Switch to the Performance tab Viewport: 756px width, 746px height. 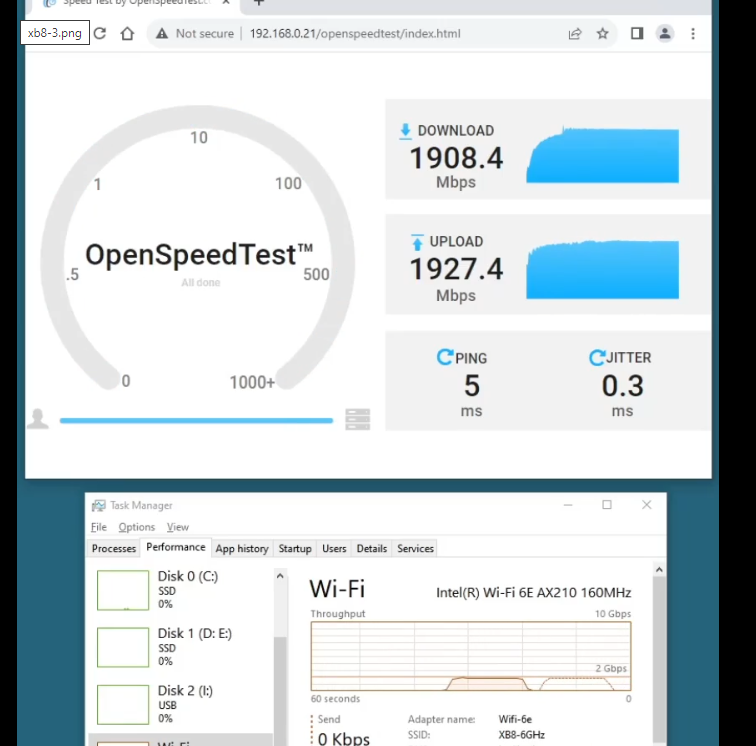[176, 547]
